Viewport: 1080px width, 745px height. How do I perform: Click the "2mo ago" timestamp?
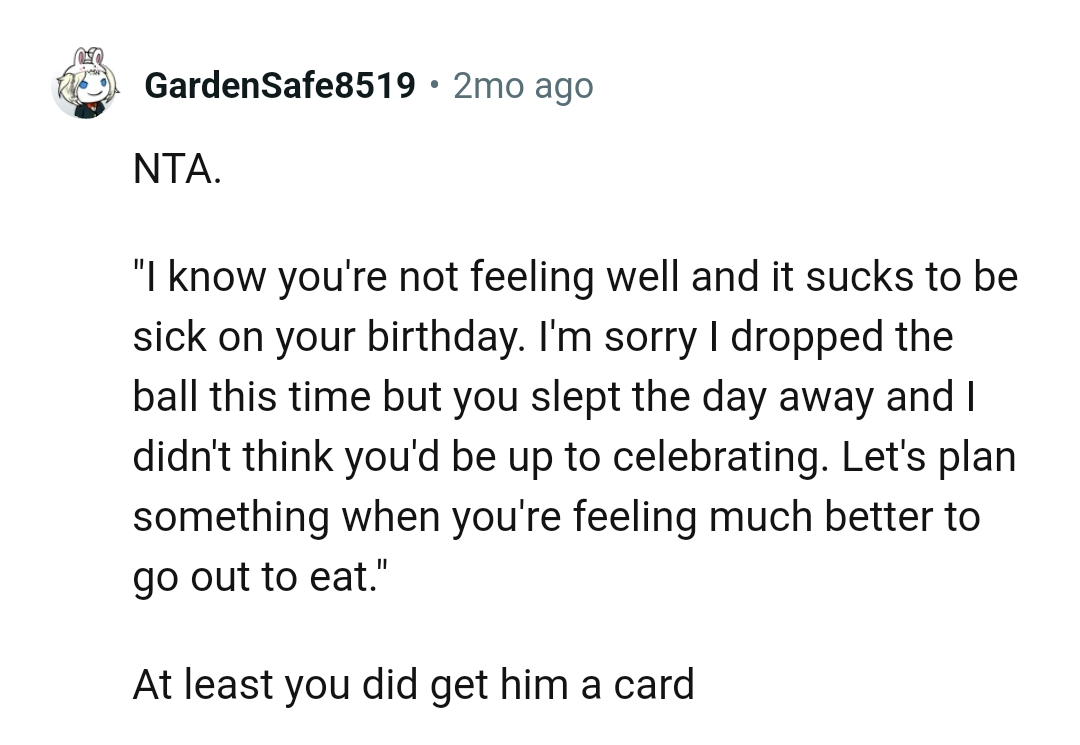click(x=523, y=86)
